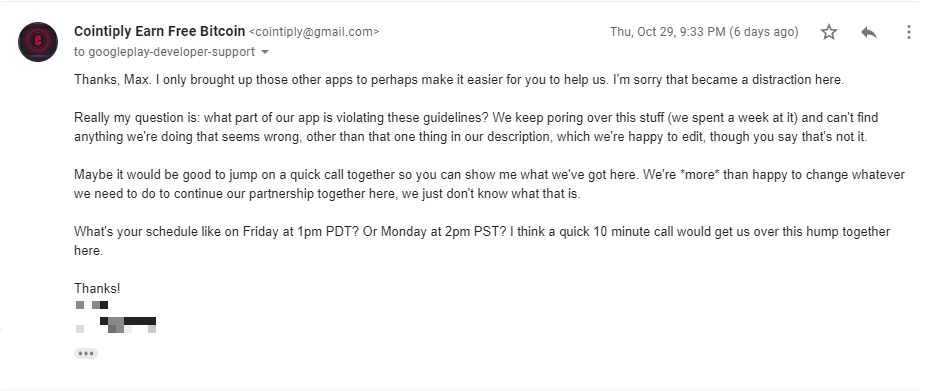
Task: Click the "(6 days ago)" text
Action: pyautogui.click(x=764, y=32)
